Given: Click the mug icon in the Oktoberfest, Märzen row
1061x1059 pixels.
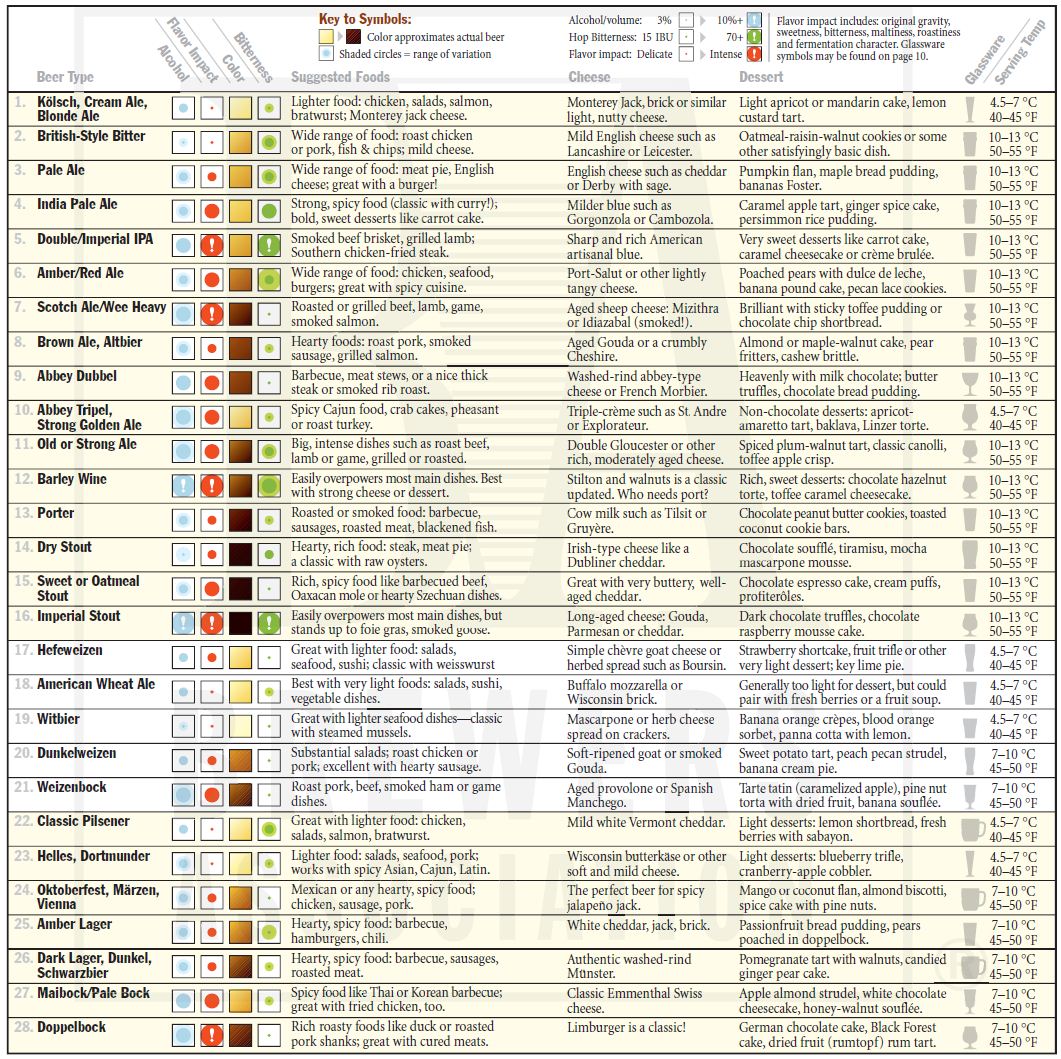Looking at the screenshot, I should 972,898.
